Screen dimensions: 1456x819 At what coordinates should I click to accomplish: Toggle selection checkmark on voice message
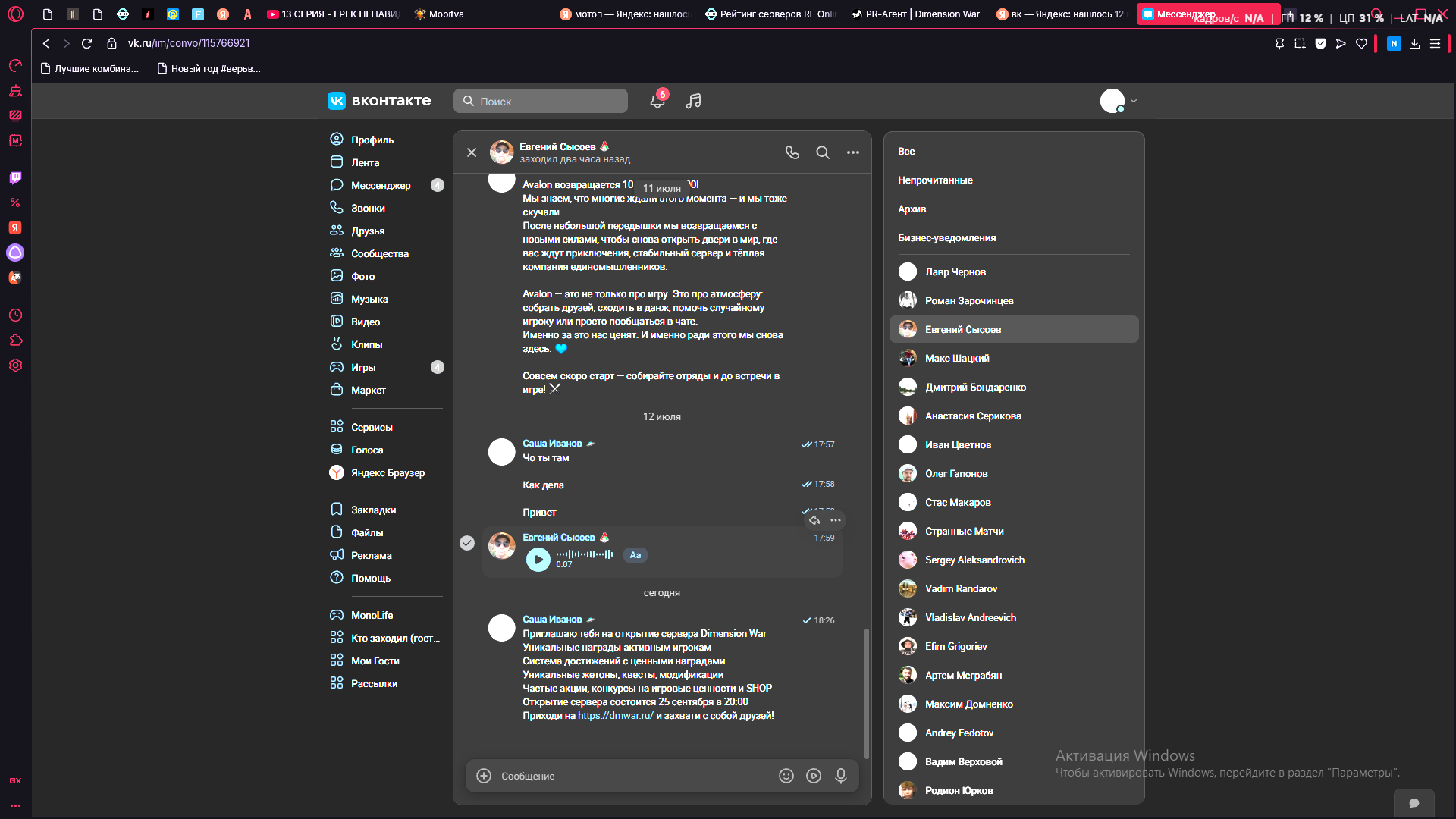(467, 543)
